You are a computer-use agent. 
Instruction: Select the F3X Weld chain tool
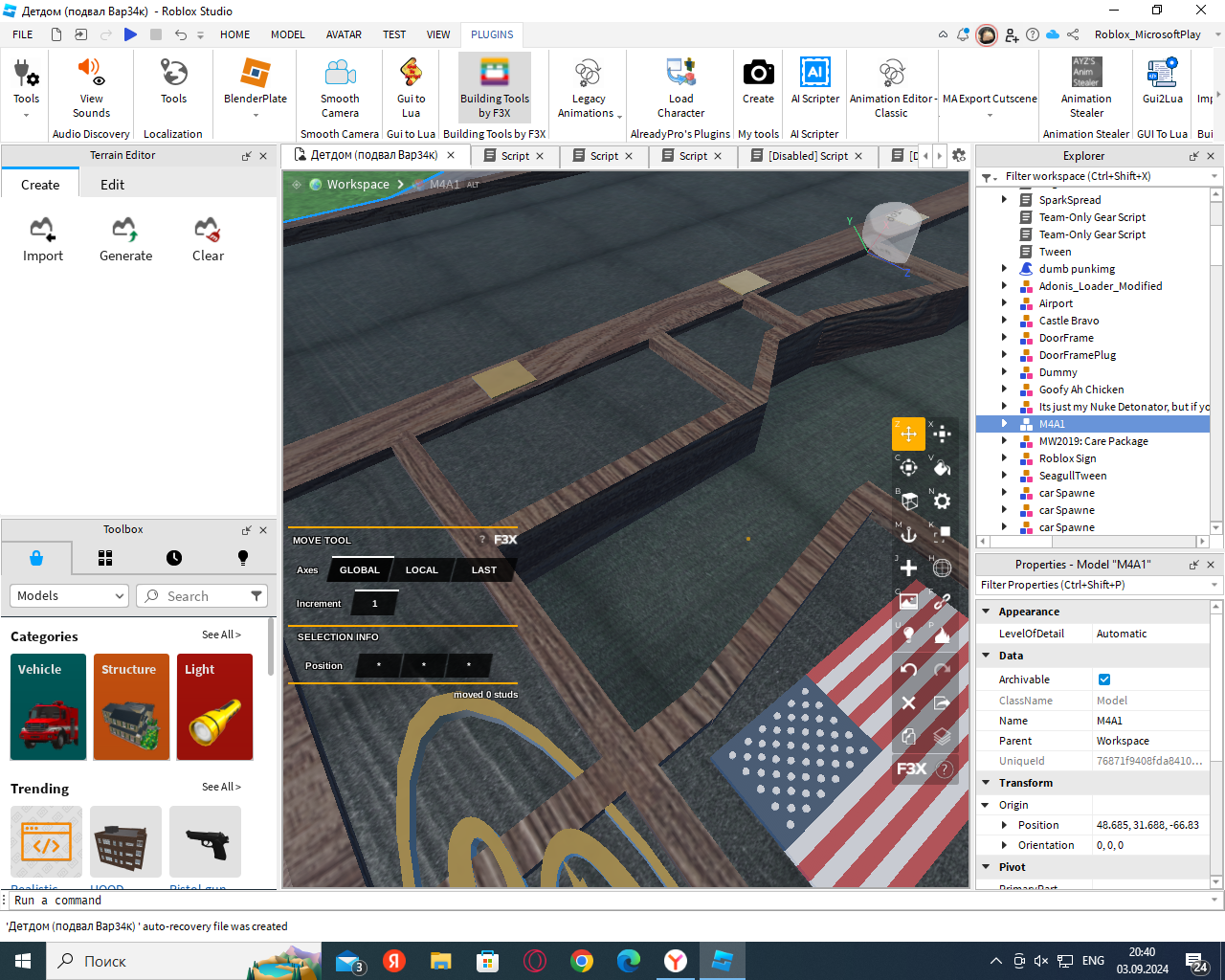[x=942, y=601]
